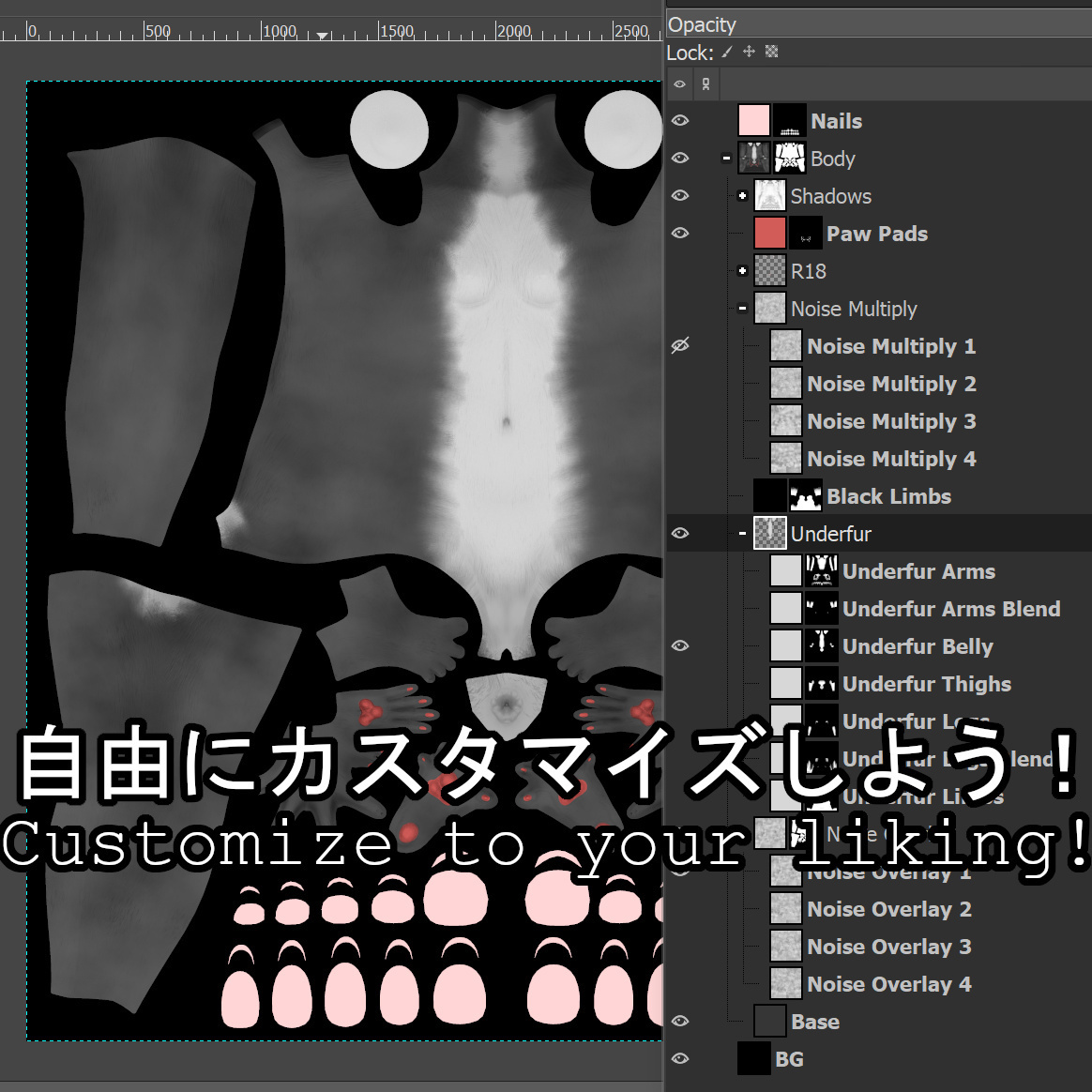This screenshot has height=1092, width=1092.
Task: Hide the Base layer
Action: point(680,1021)
